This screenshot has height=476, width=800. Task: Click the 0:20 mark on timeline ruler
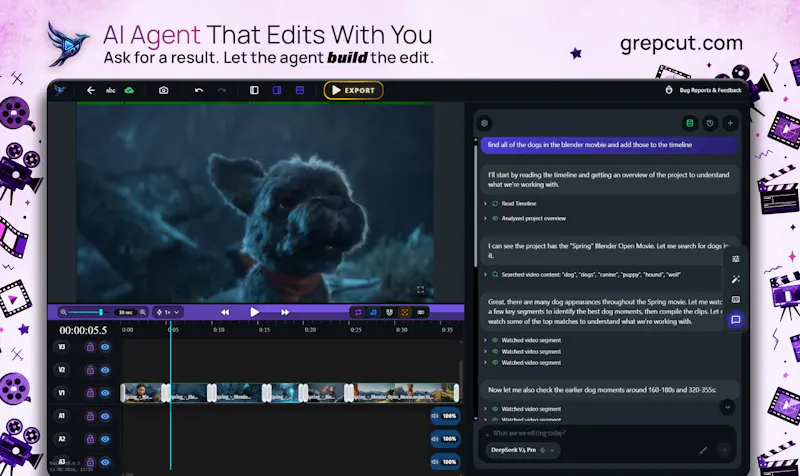pyautogui.click(x=310, y=330)
